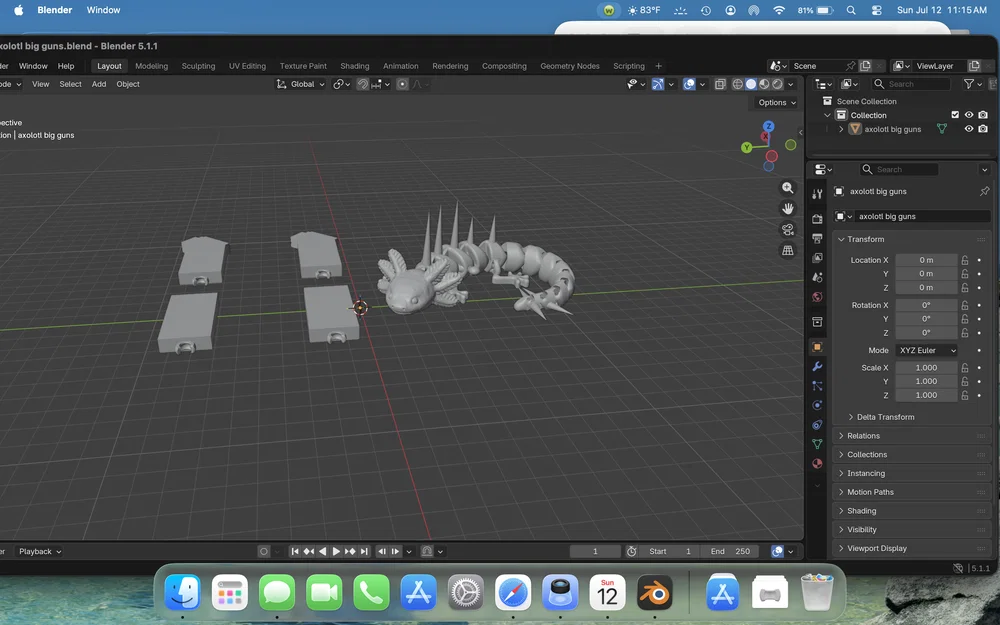This screenshot has height=625, width=1000.
Task: Click the End frame field
Action: pos(730,552)
